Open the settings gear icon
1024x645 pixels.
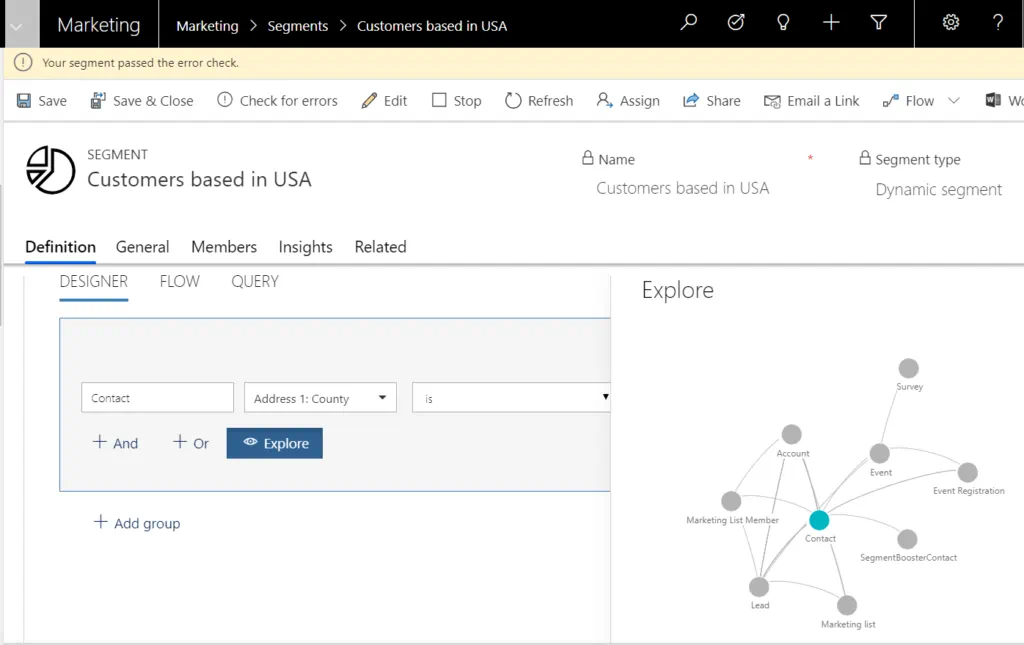coord(951,23)
